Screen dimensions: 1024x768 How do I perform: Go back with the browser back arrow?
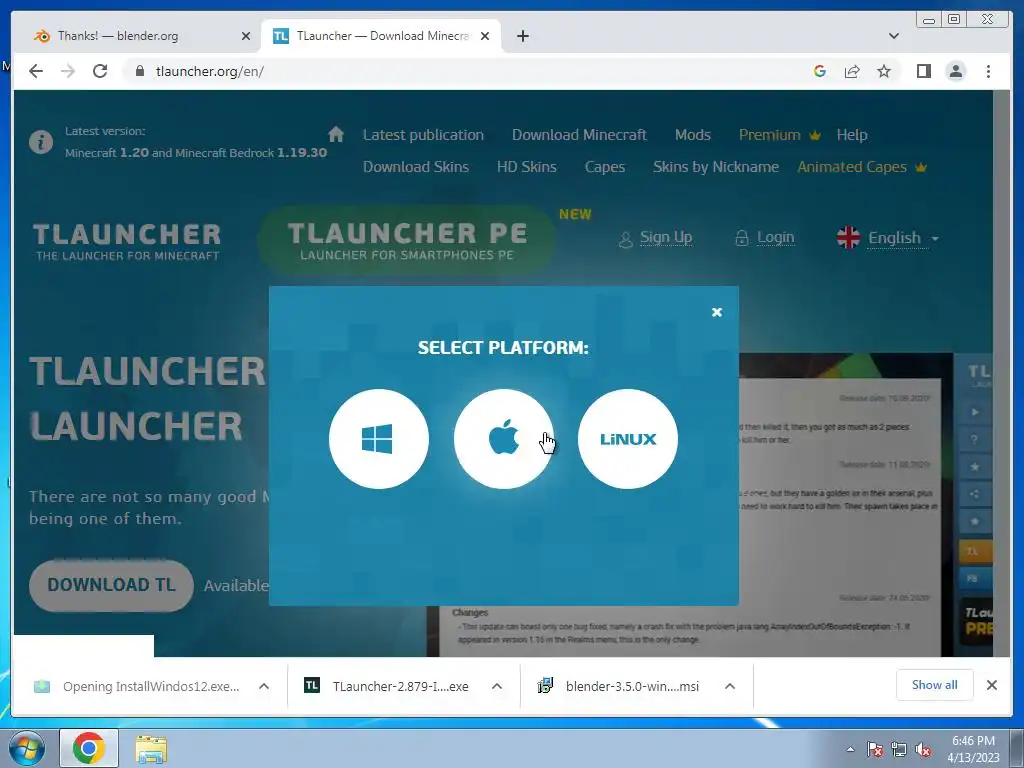click(x=36, y=71)
